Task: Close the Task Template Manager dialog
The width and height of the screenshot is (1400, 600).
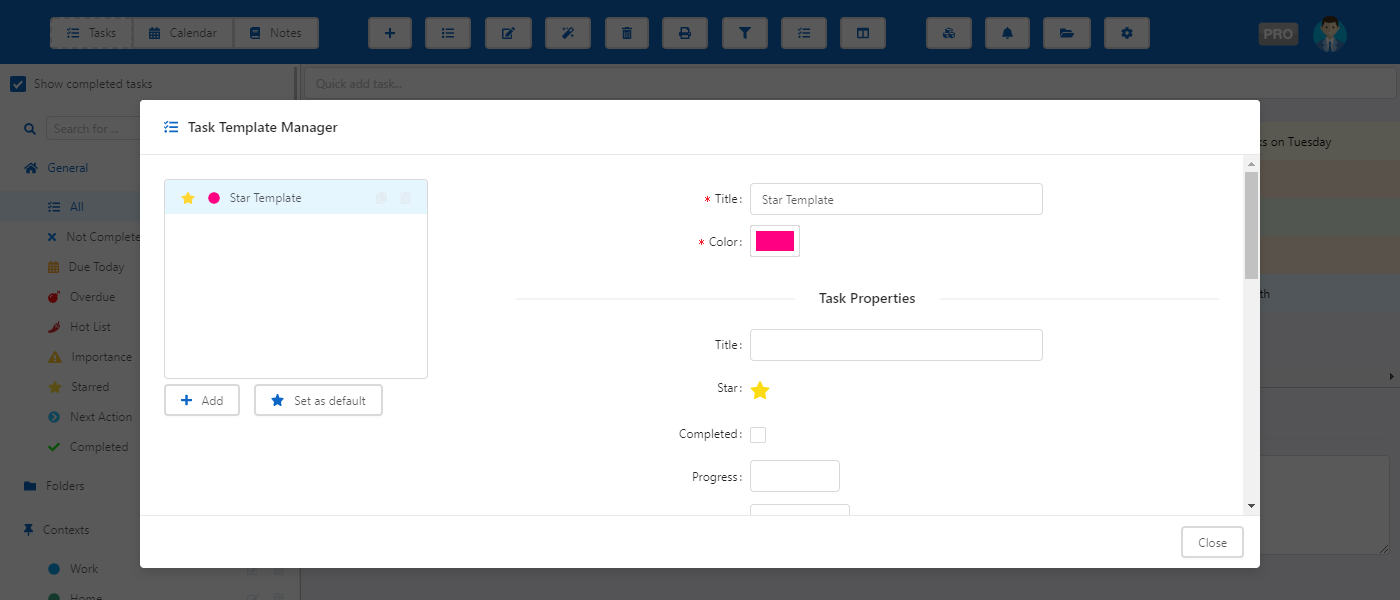Action: point(1212,542)
